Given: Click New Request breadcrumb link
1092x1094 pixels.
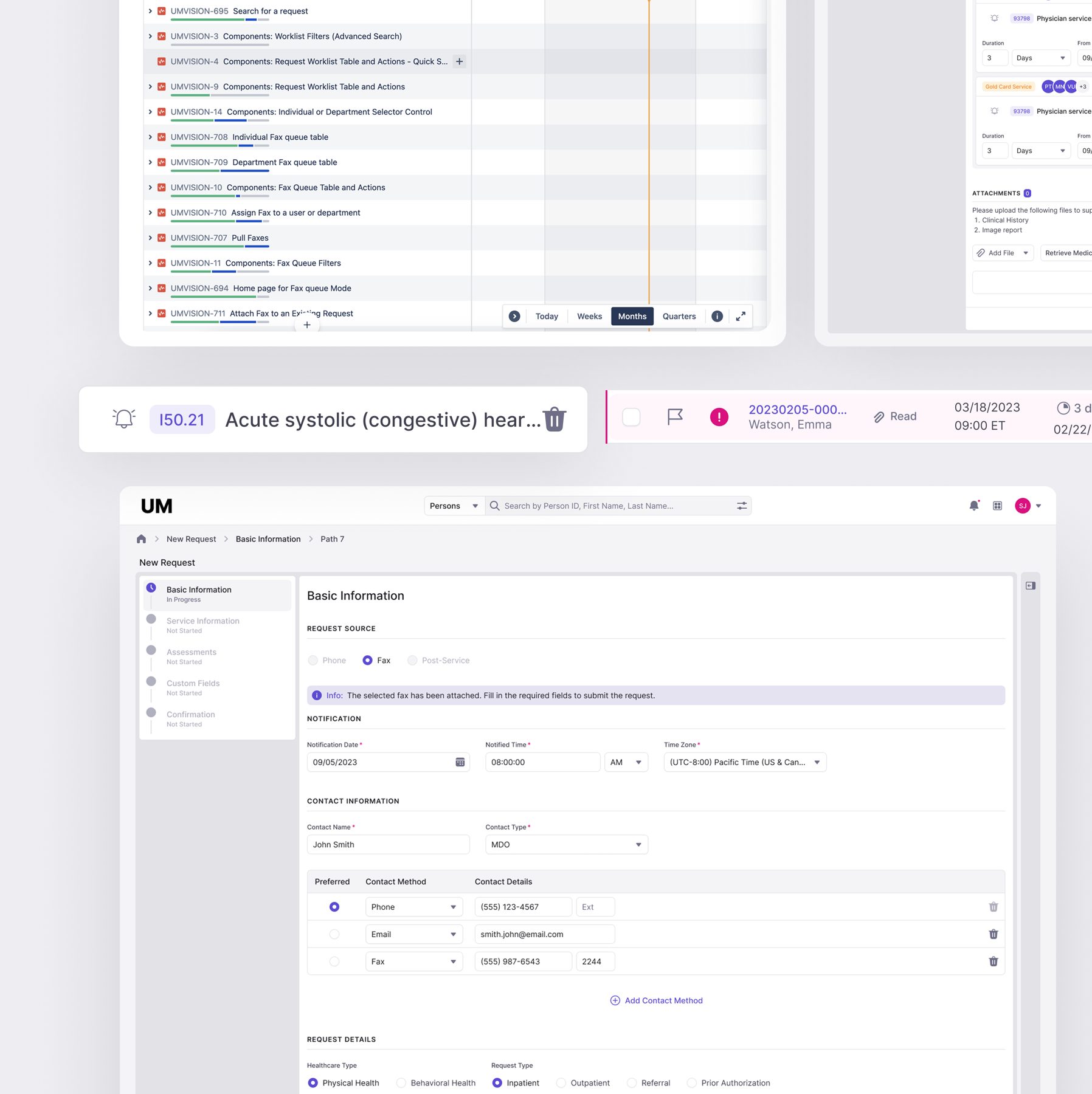Looking at the screenshot, I should click(191, 539).
